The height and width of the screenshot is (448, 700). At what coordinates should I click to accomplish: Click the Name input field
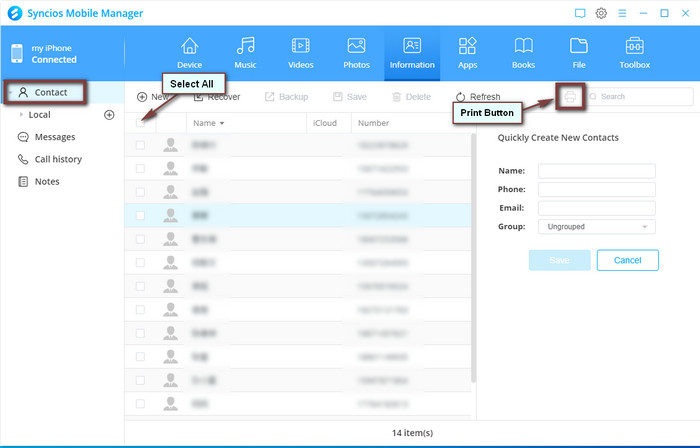(596, 171)
